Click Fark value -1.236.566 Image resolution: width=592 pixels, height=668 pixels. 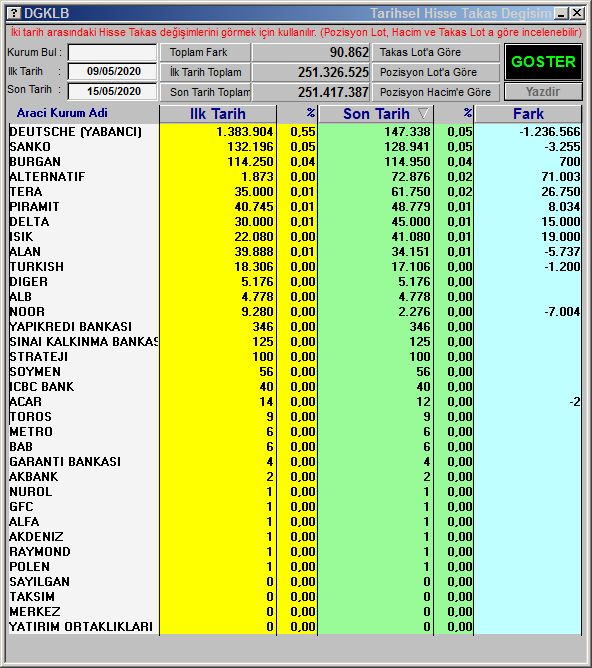tap(549, 132)
